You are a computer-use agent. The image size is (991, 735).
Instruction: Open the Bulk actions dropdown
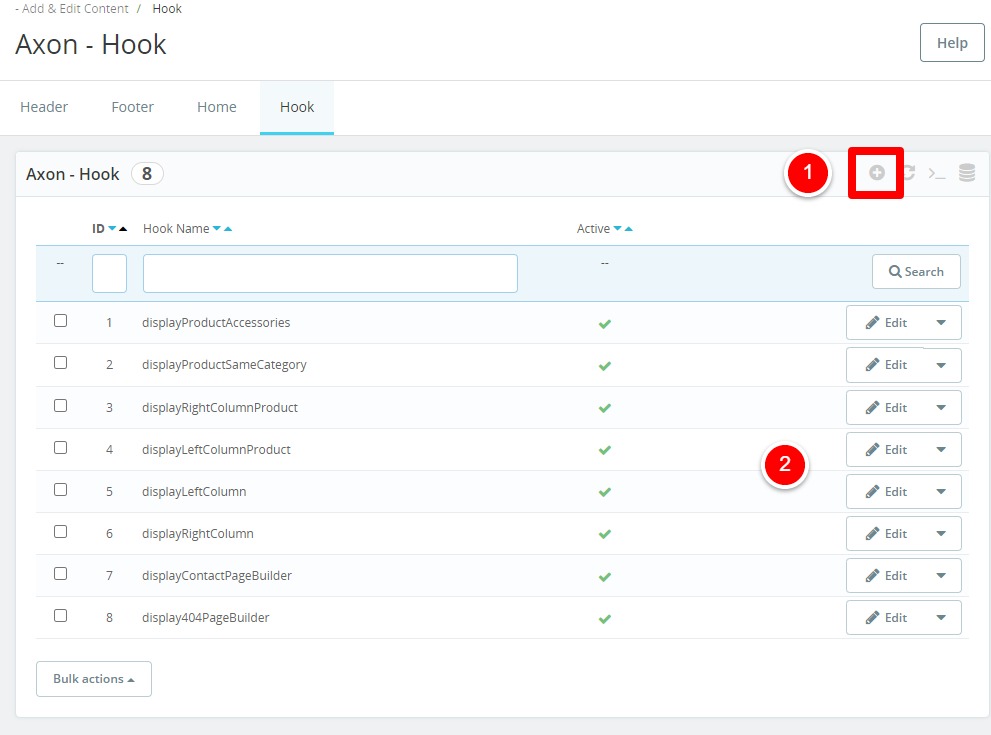tap(94, 679)
